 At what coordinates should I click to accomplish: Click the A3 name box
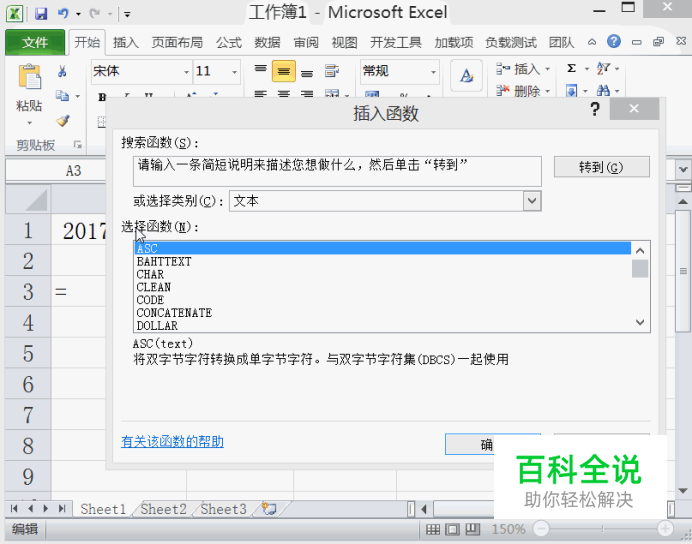(x=56, y=171)
